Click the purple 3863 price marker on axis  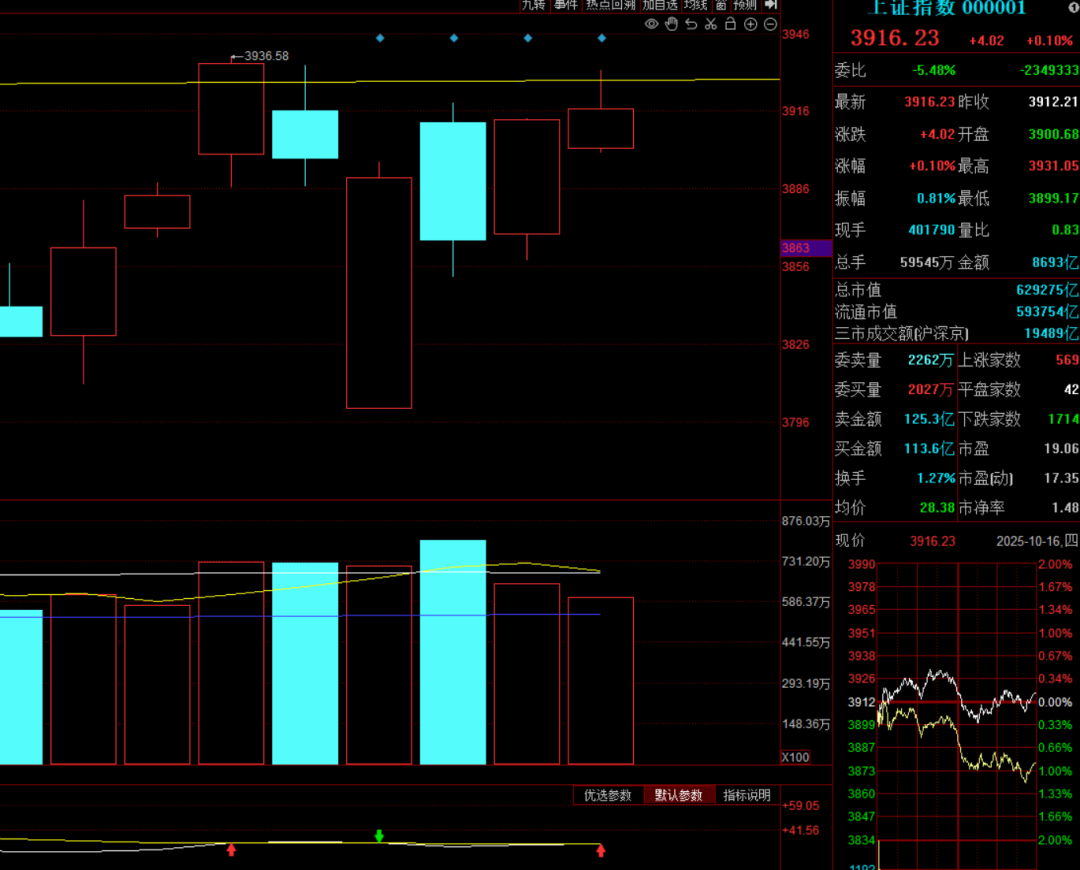click(806, 248)
